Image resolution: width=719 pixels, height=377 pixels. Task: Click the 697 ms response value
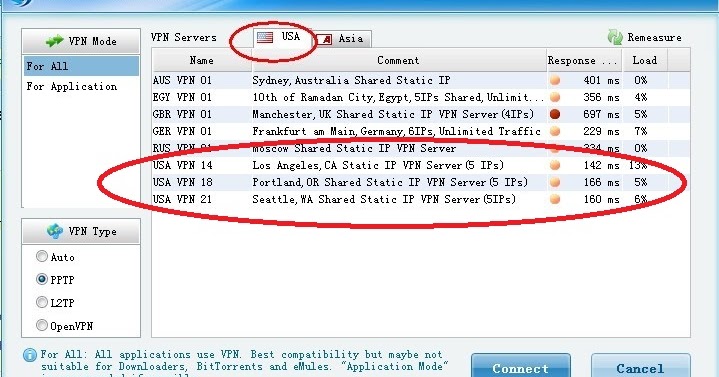tap(601, 114)
